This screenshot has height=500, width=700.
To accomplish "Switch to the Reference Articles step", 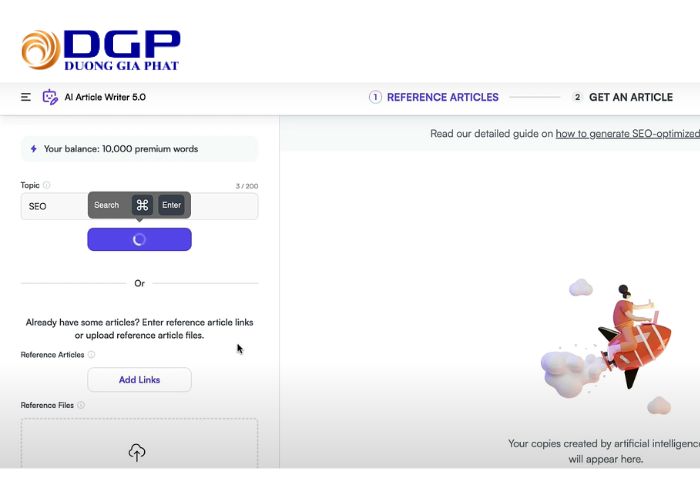I will tap(442, 97).
